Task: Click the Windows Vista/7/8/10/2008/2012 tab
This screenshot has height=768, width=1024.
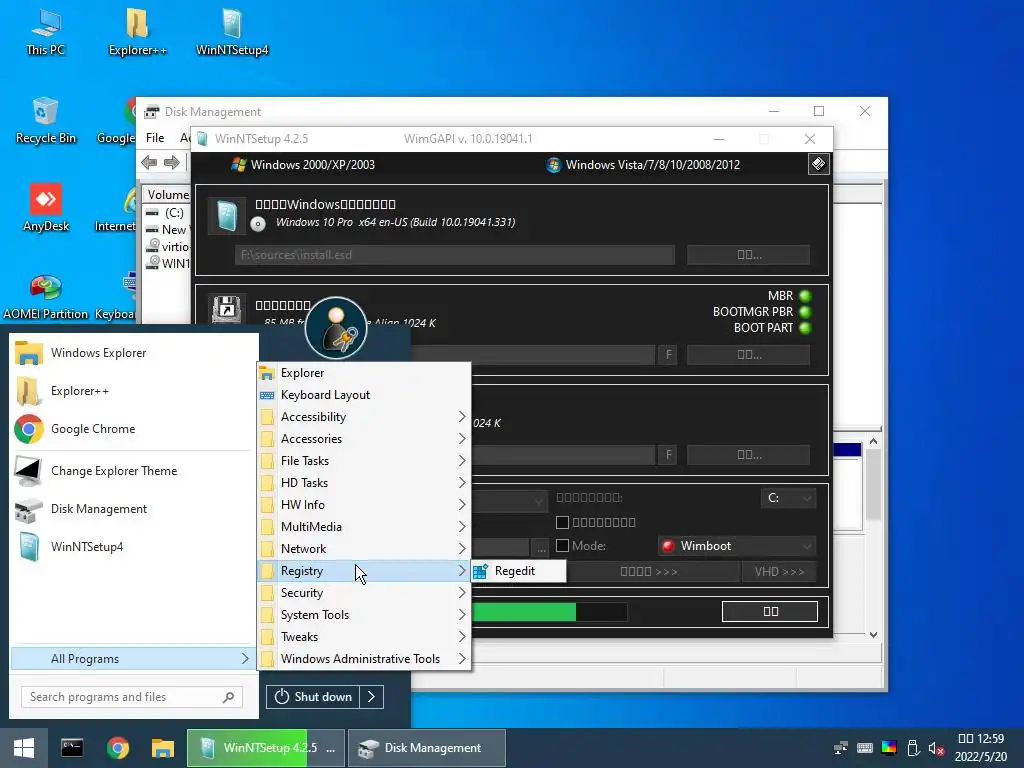Action: point(643,165)
